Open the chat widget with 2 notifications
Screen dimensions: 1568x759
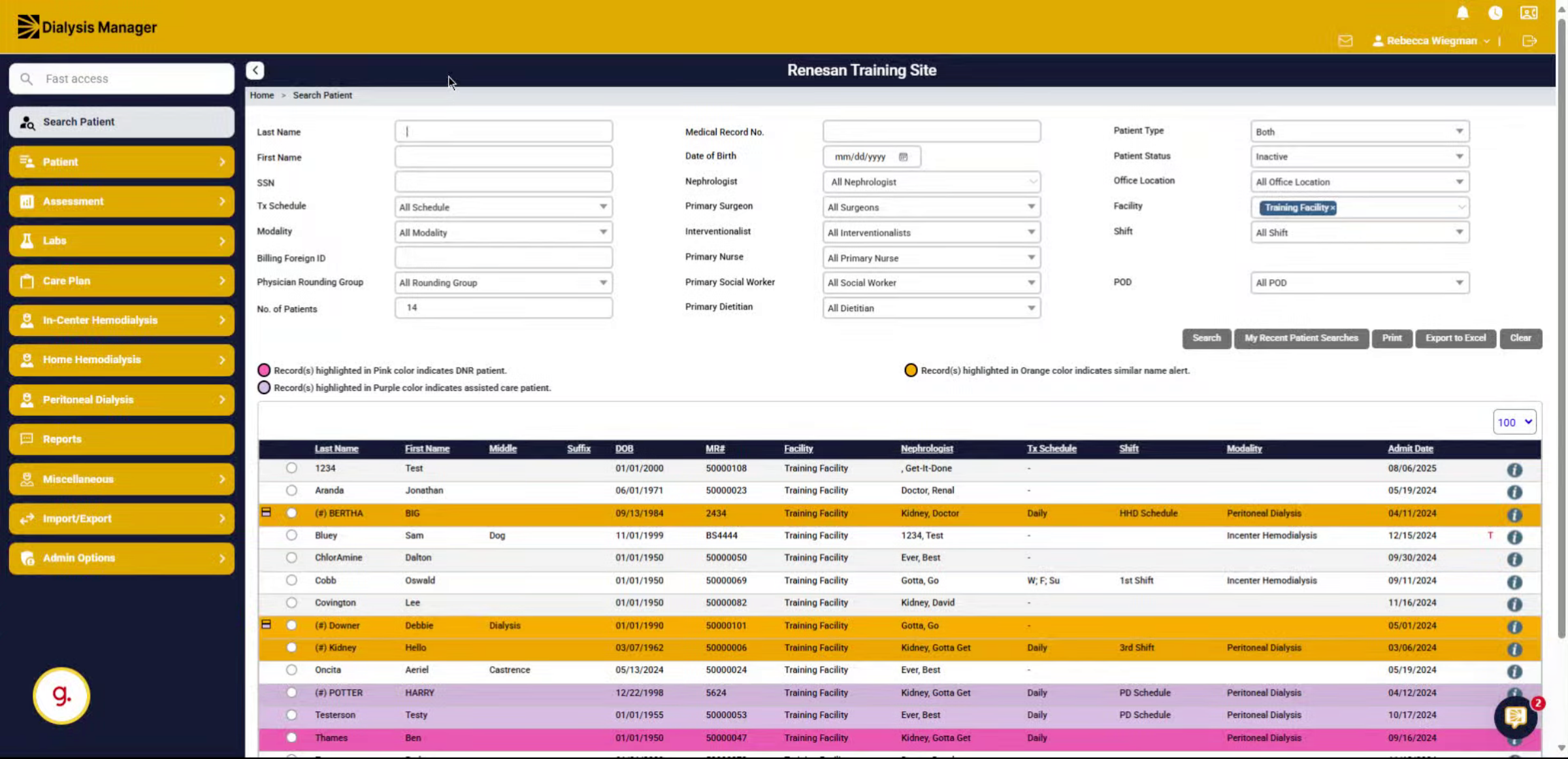click(x=1515, y=717)
